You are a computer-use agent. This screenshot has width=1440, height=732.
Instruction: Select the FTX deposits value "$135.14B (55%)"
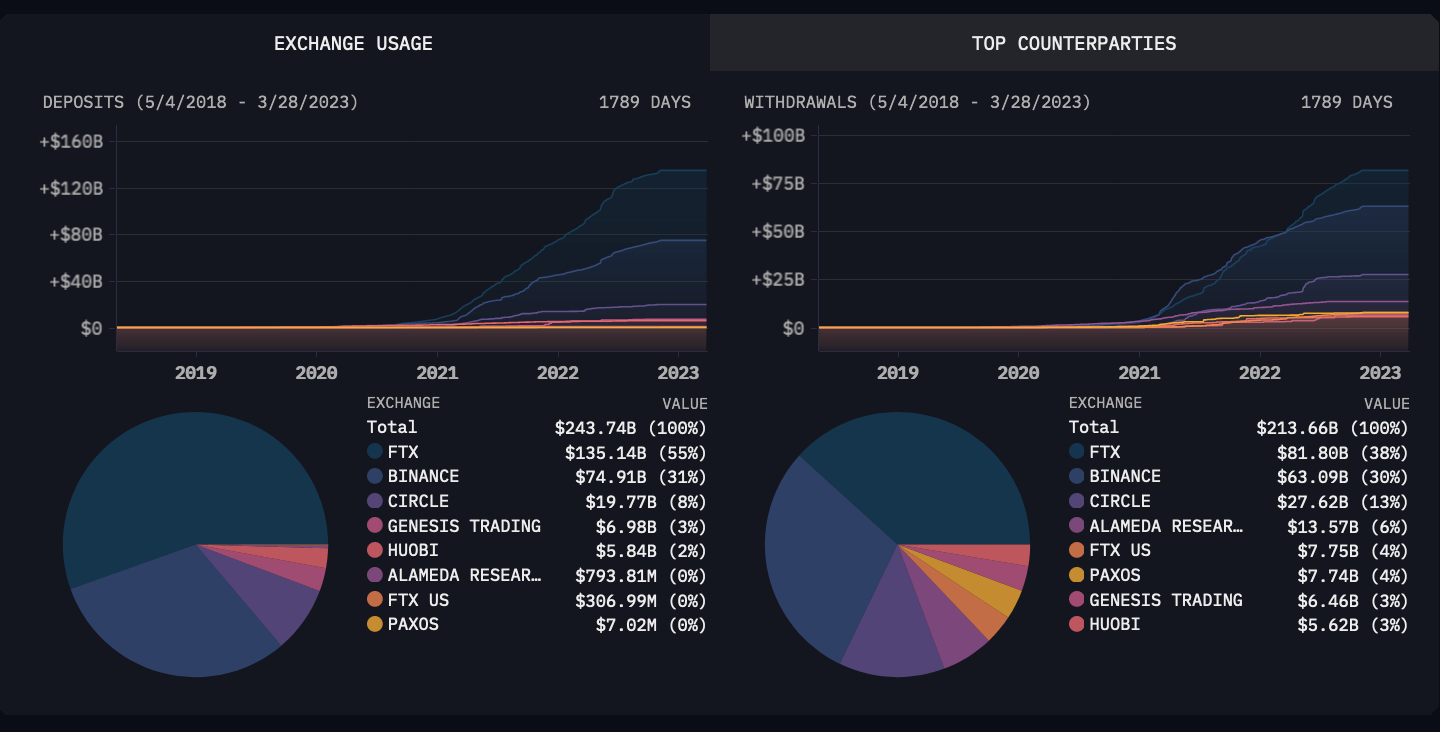coord(636,452)
